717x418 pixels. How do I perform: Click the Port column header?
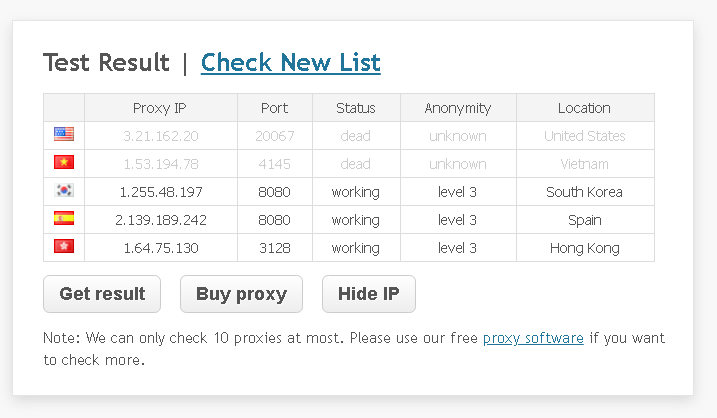point(274,108)
